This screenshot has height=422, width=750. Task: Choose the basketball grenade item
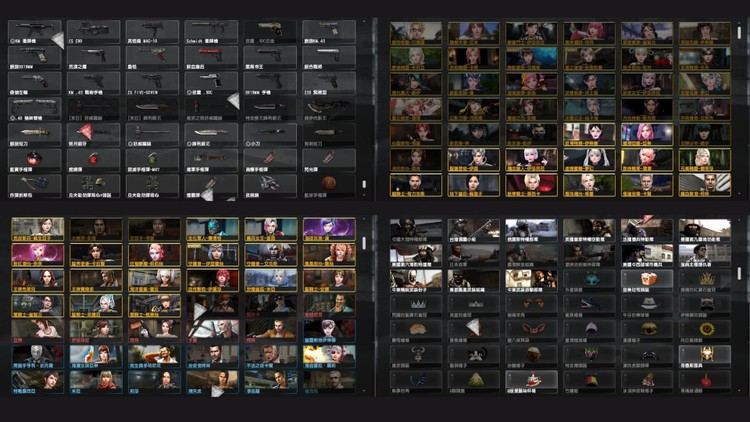[x=329, y=187]
